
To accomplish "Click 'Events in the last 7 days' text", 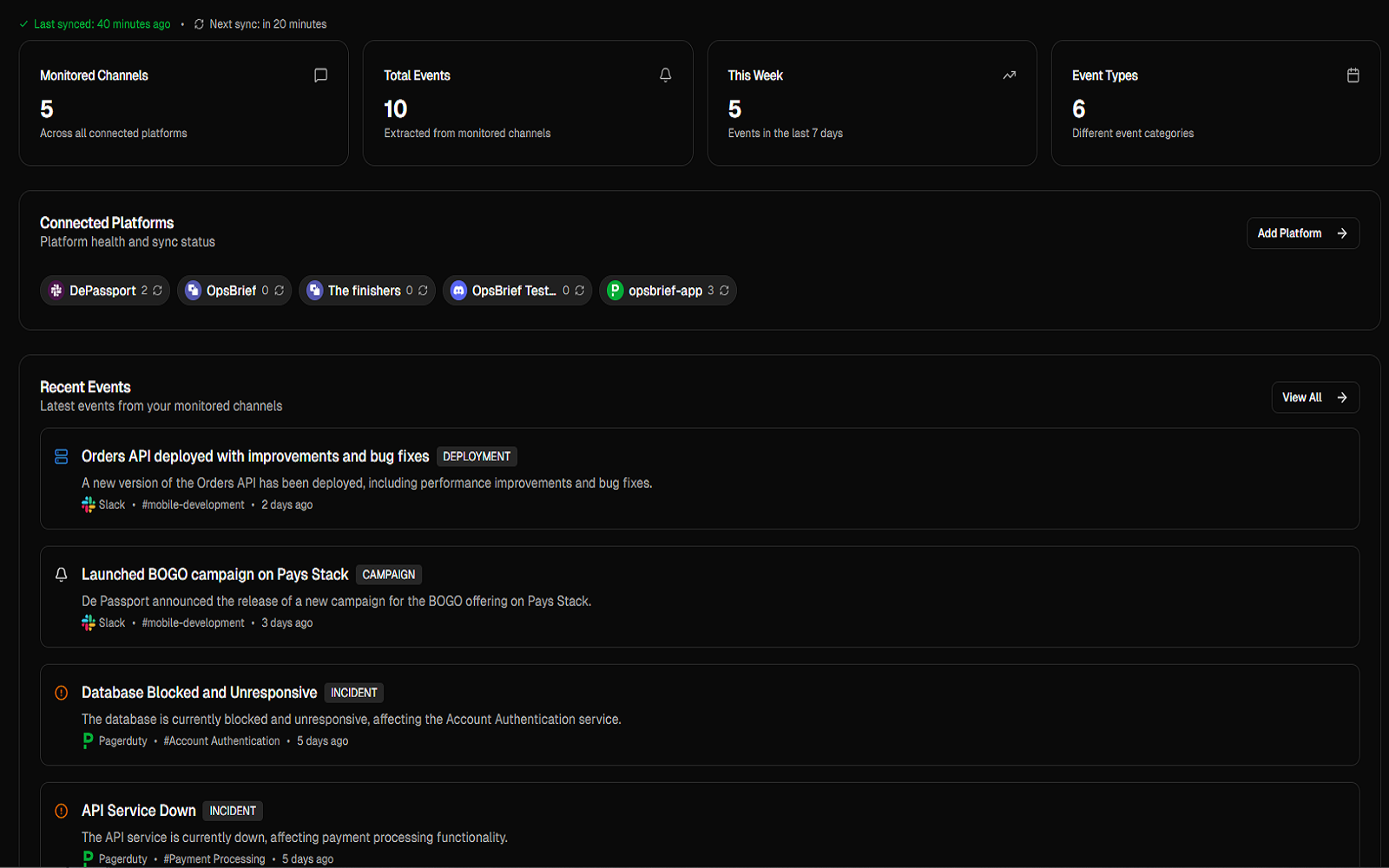I will (786, 134).
